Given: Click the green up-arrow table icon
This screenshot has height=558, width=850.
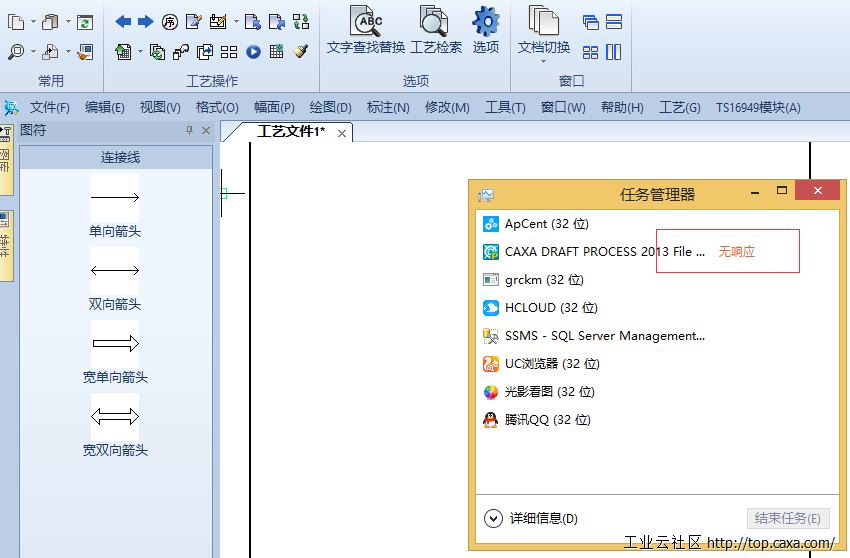Looking at the screenshot, I should [x=123, y=52].
